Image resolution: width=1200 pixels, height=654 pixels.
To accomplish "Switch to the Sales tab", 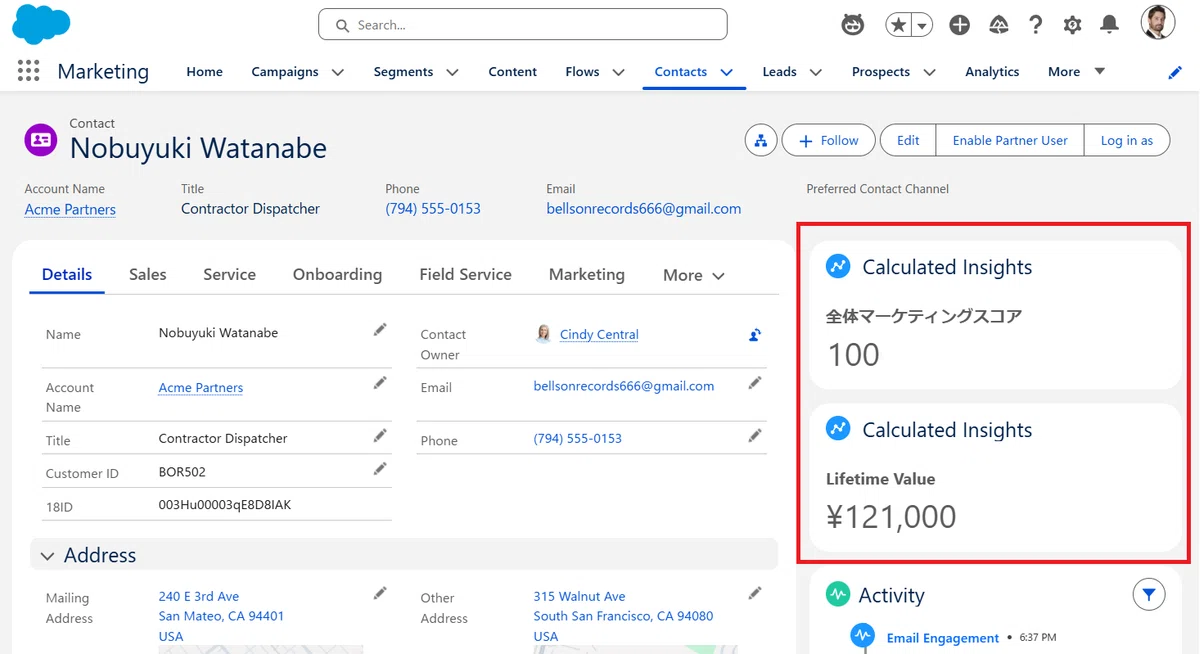I will tap(148, 274).
